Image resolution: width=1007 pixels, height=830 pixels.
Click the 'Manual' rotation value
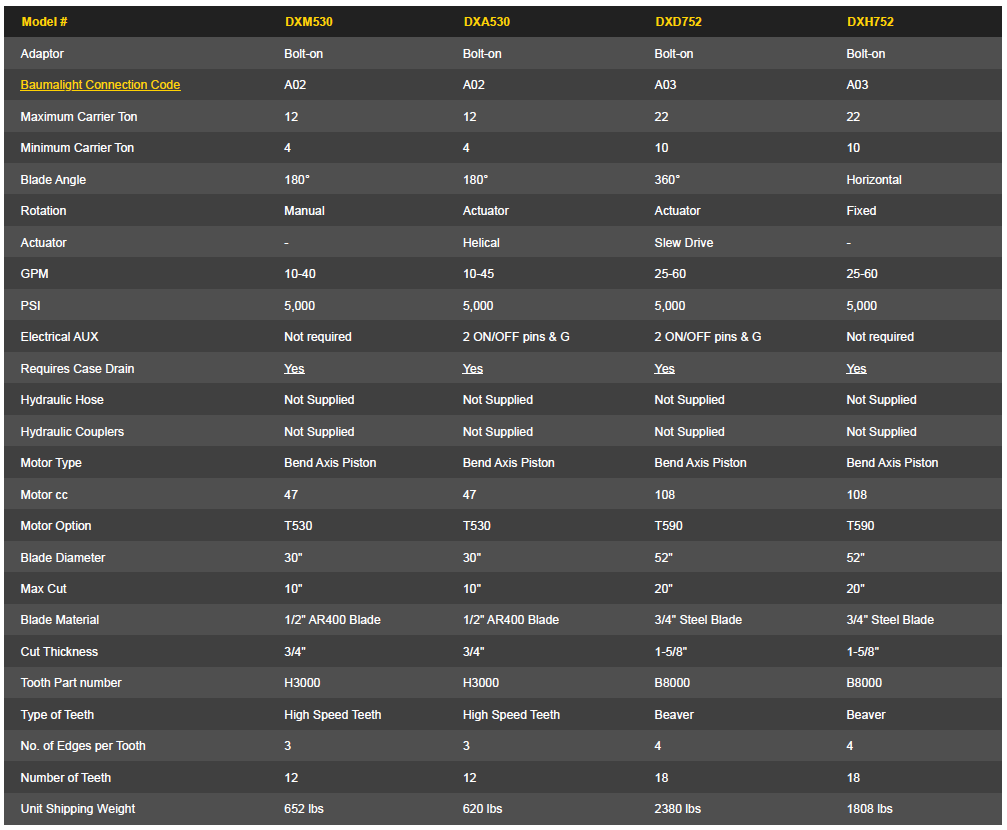point(304,211)
